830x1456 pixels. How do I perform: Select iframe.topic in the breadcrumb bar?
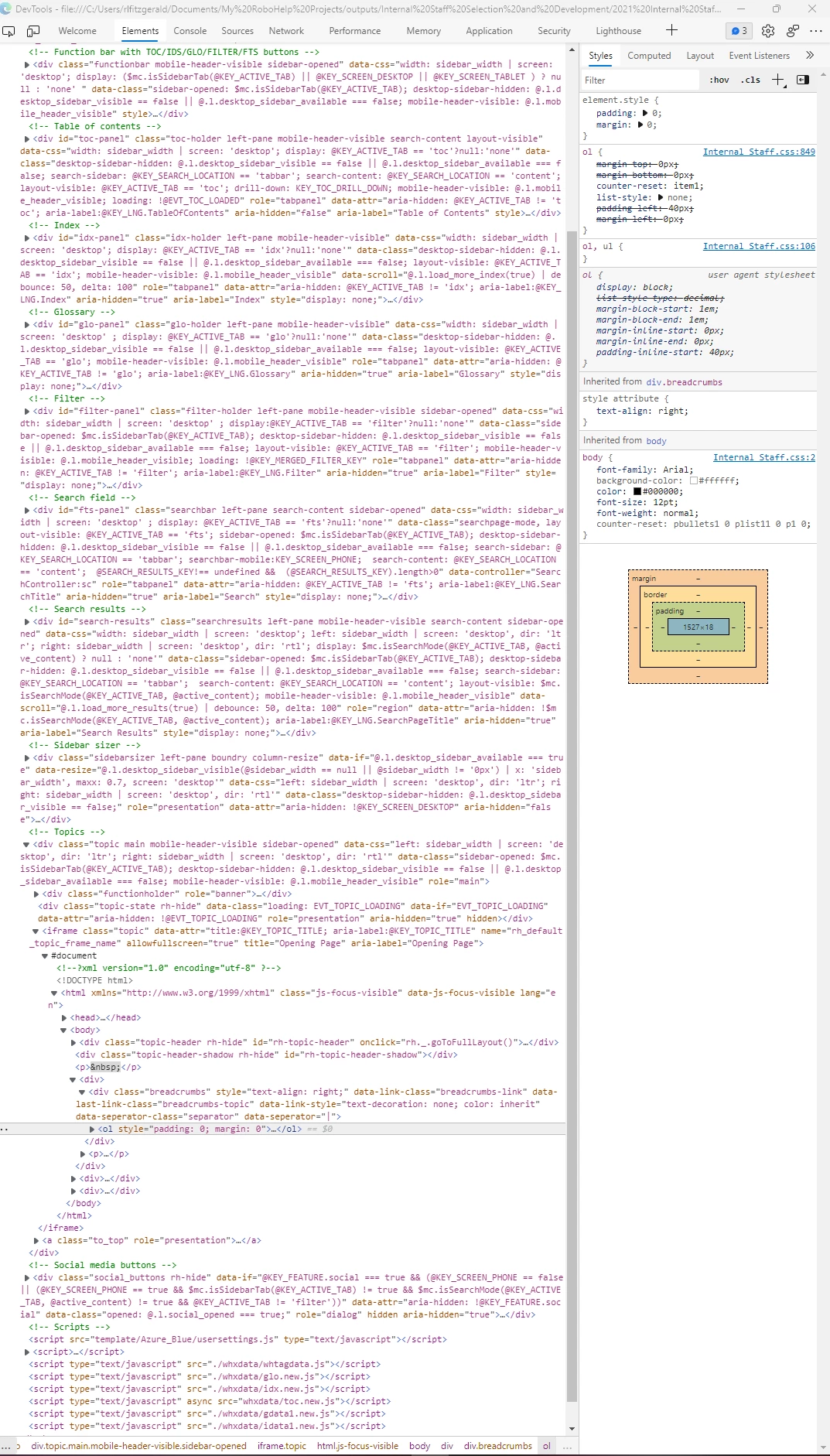[x=282, y=1446]
